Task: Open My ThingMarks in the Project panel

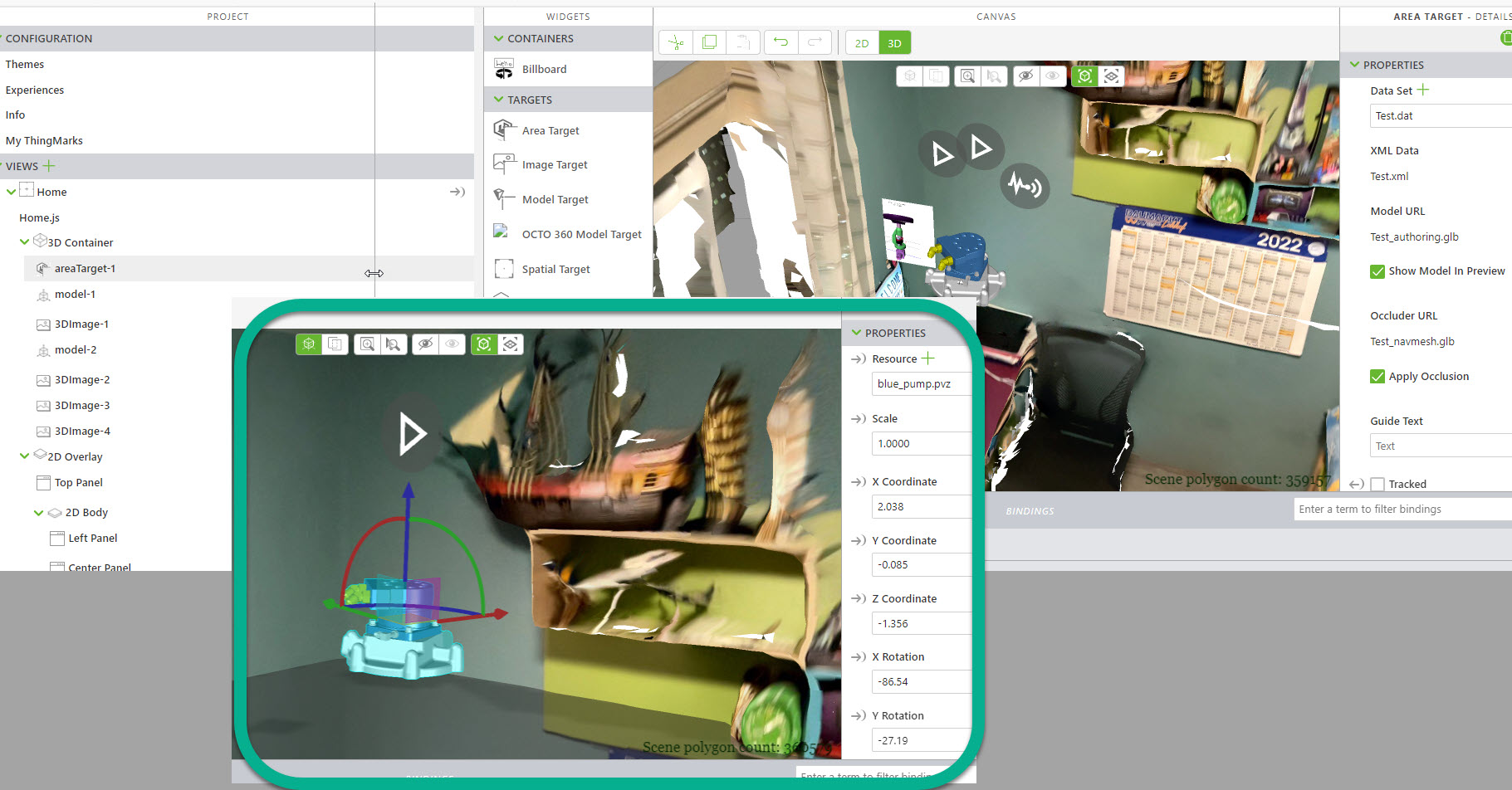Action: pyautogui.click(x=44, y=140)
